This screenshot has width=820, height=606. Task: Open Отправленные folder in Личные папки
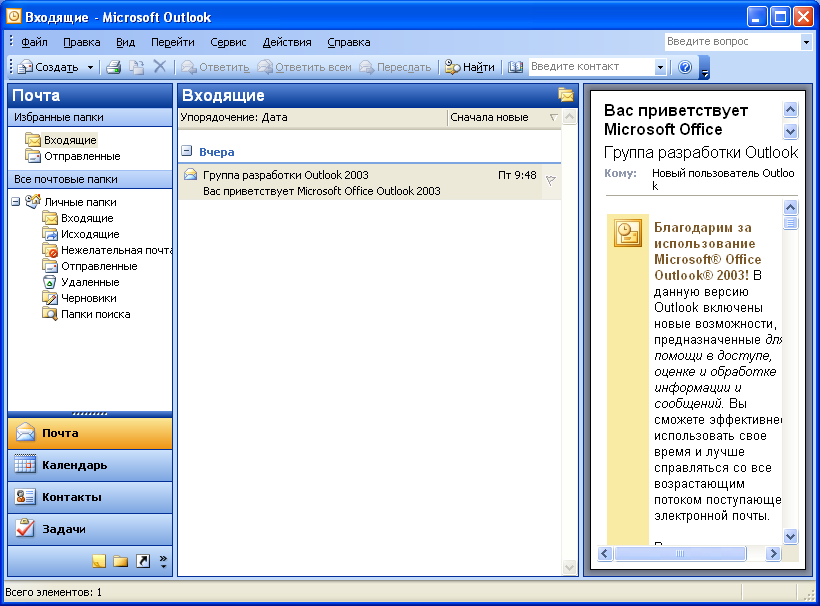(x=90, y=266)
